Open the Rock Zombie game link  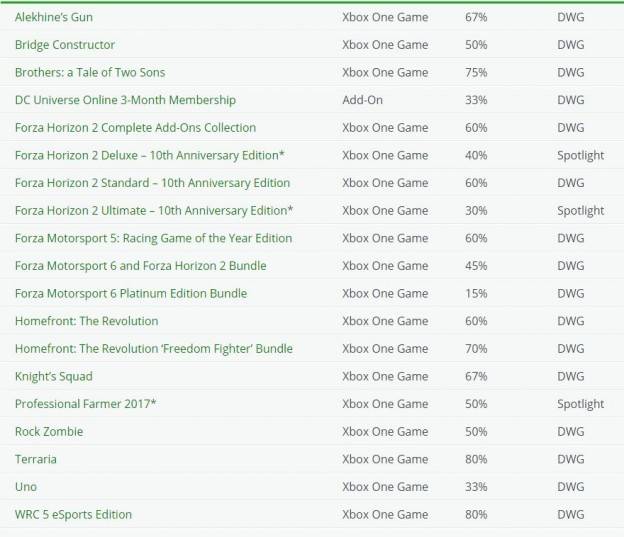(49, 432)
